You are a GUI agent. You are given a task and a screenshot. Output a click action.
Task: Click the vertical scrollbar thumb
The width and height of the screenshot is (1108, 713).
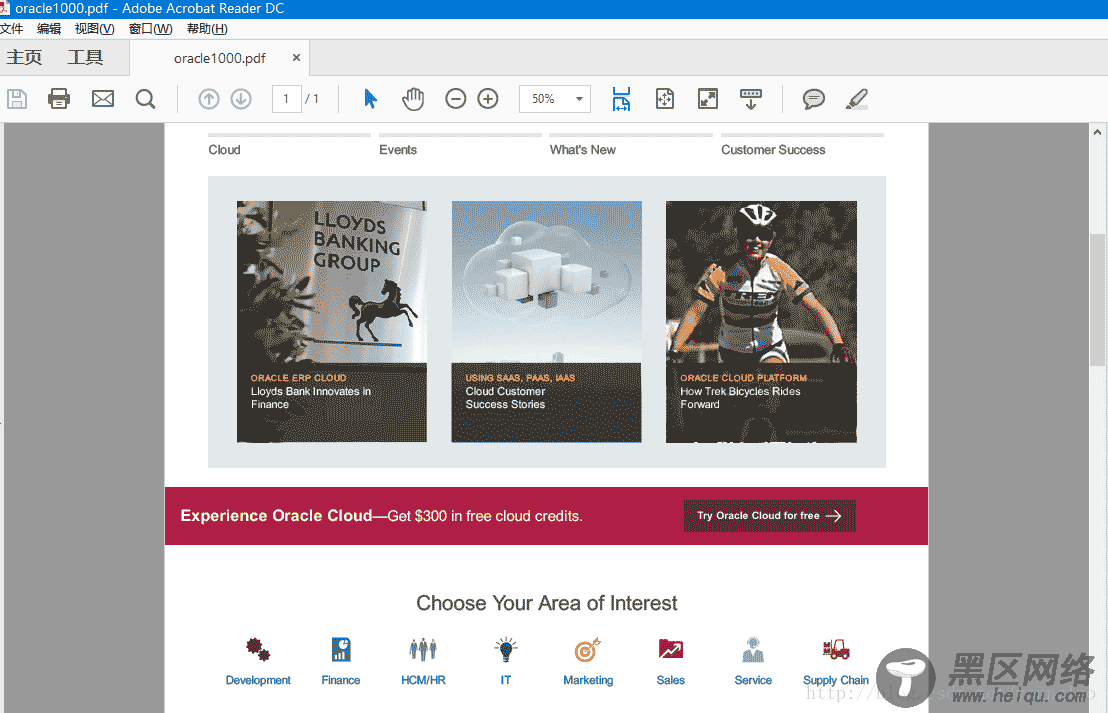(x=1097, y=300)
